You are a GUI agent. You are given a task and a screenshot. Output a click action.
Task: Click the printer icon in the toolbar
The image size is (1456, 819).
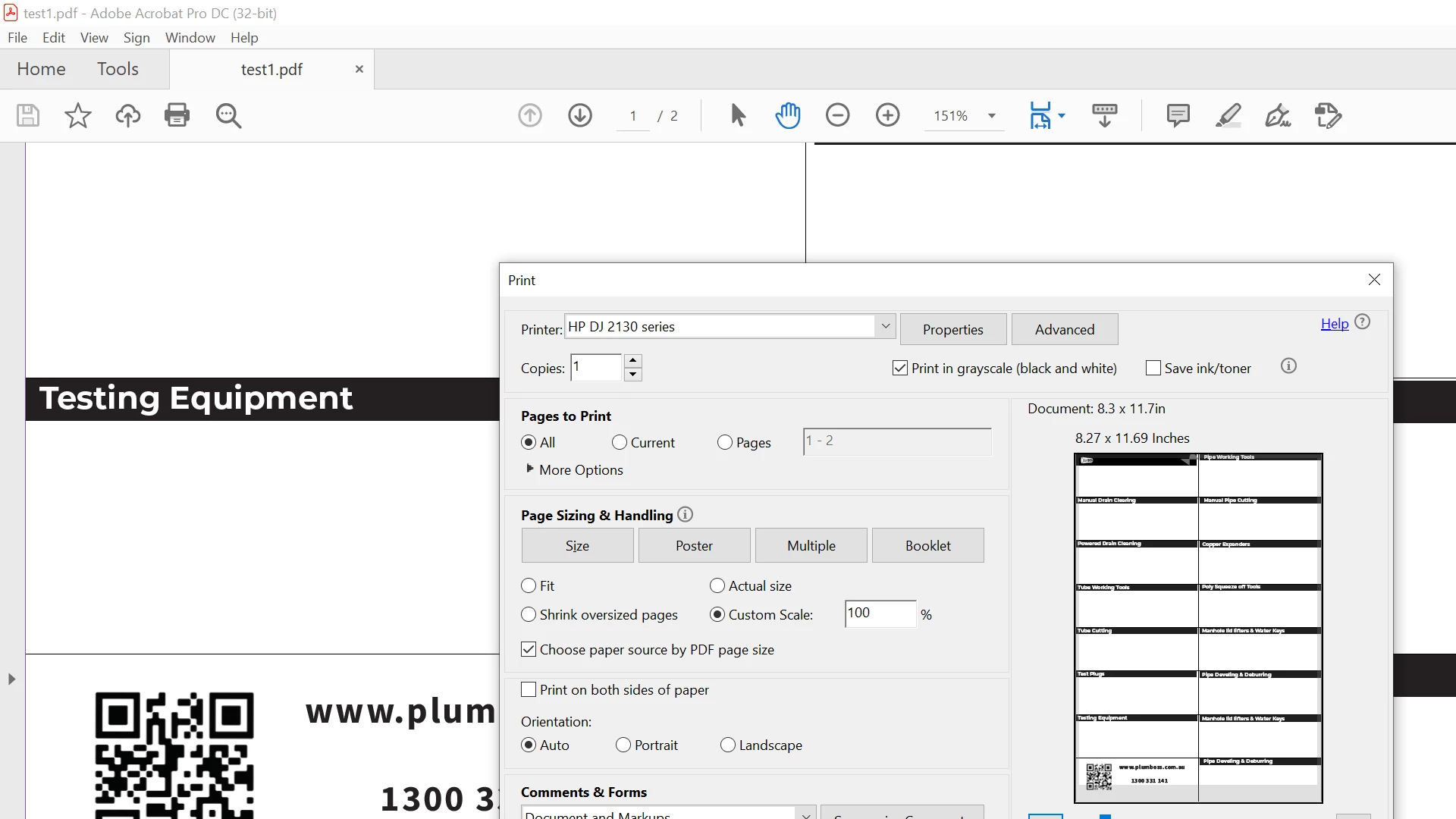pos(177,115)
